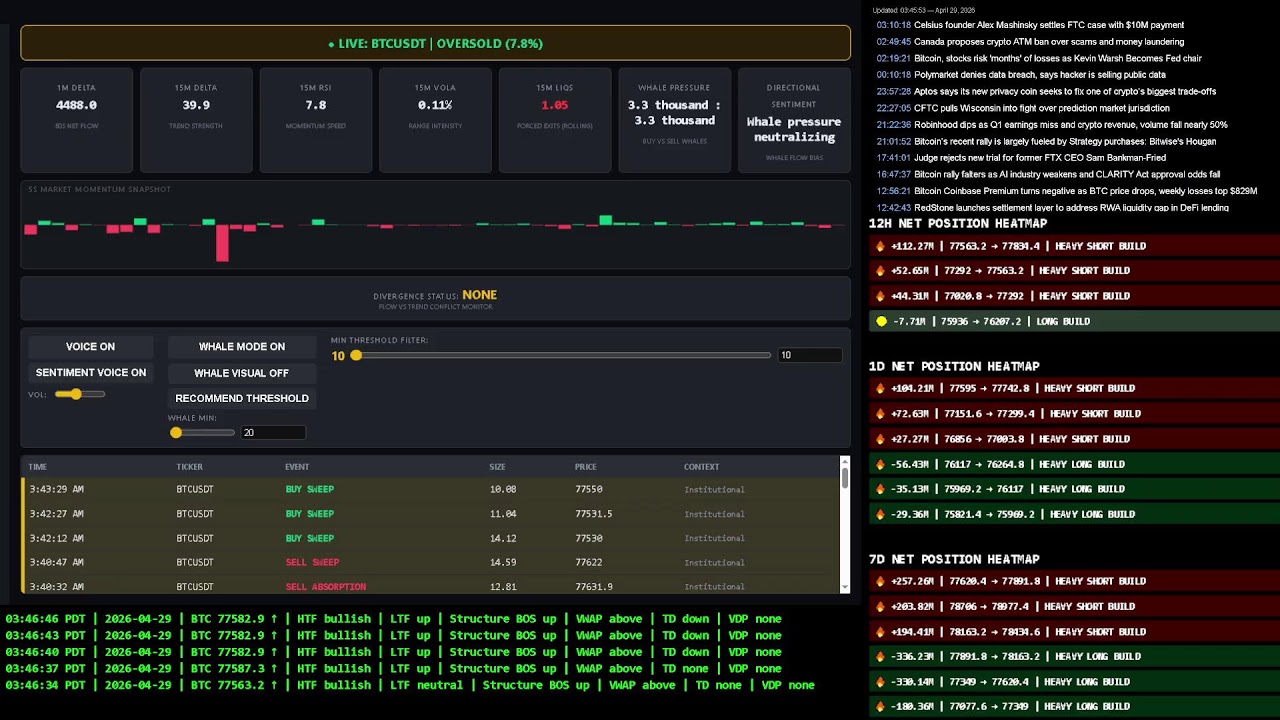Viewport: 1280px width, 720px height.
Task: Click the TICKER column header
Action: [190, 467]
